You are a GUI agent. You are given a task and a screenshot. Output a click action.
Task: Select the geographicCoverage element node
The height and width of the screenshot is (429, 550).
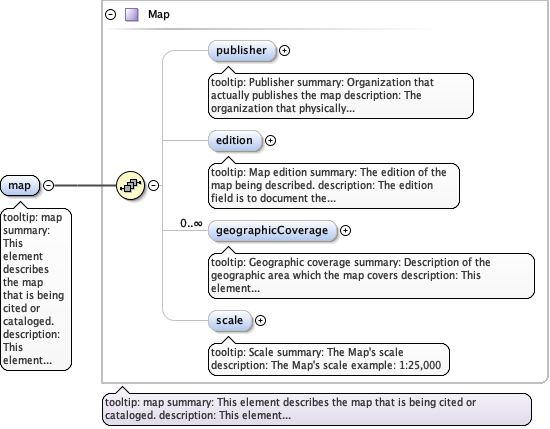(272, 230)
